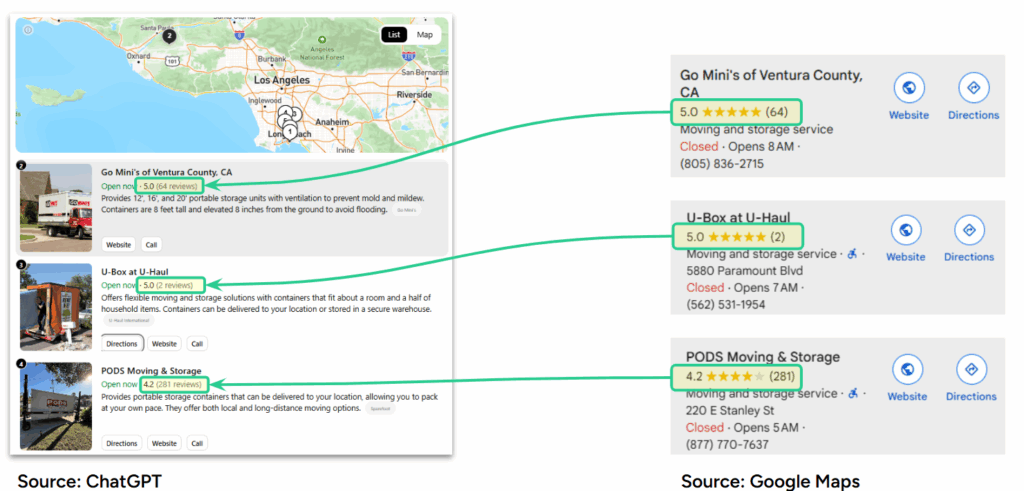Click Call button for U-Box in ChatGPT

(197, 343)
